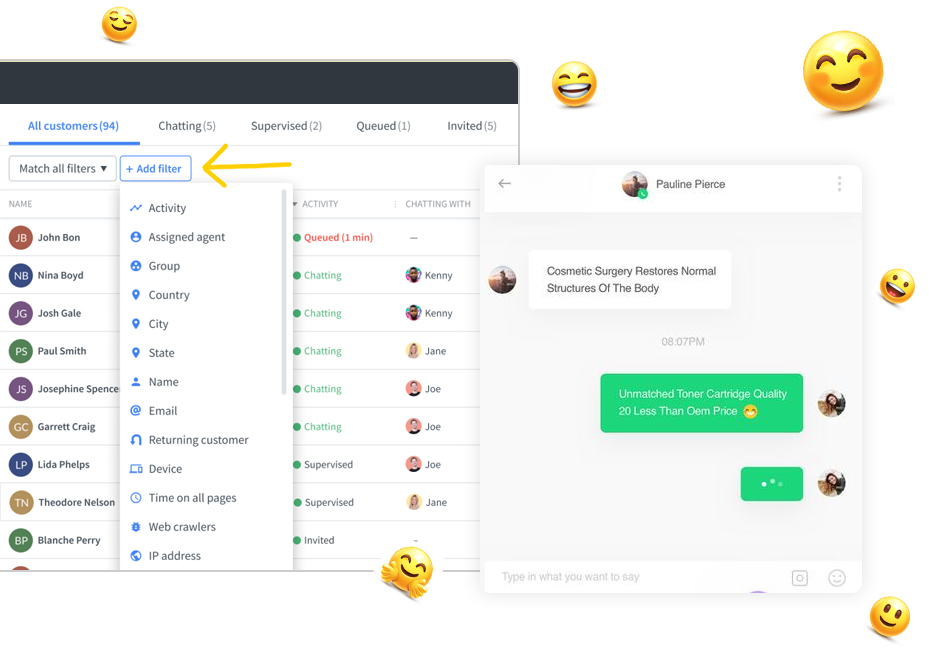Viewport: 944px width, 660px height.
Task: Open the John Bon customer row
Action: (x=59, y=237)
